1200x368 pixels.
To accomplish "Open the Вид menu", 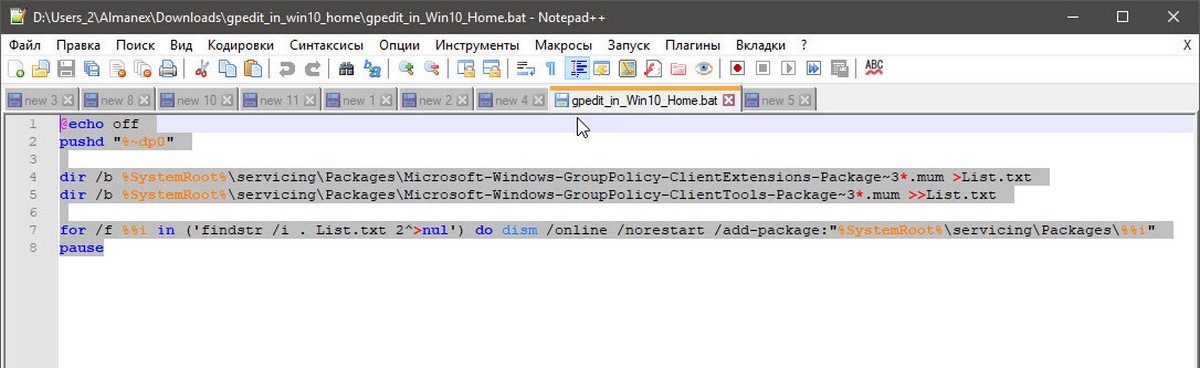I will 181,45.
